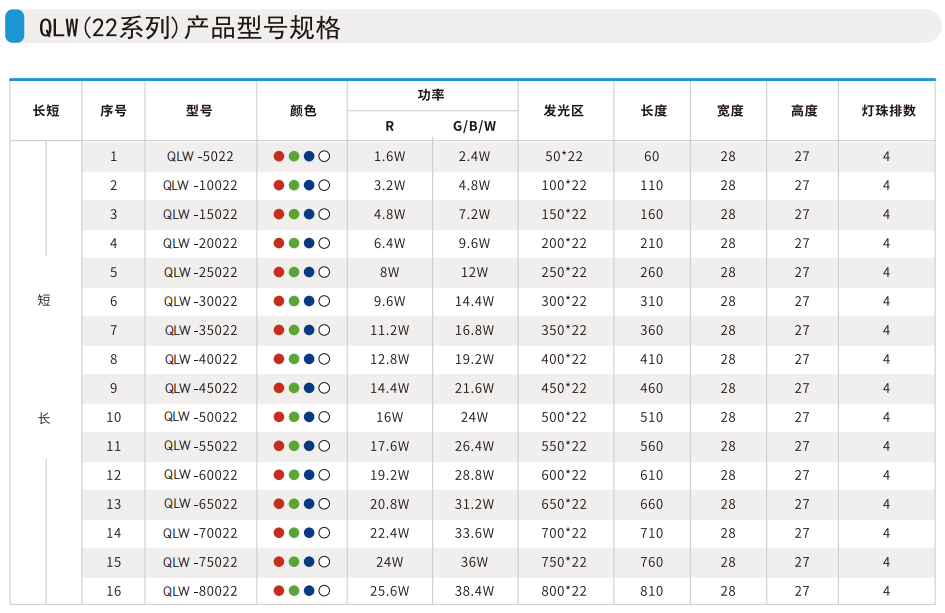The height and width of the screenshot is (613, 945).
Task: Click the white circle in the QLW-75022 row
Action: (325, 563)
